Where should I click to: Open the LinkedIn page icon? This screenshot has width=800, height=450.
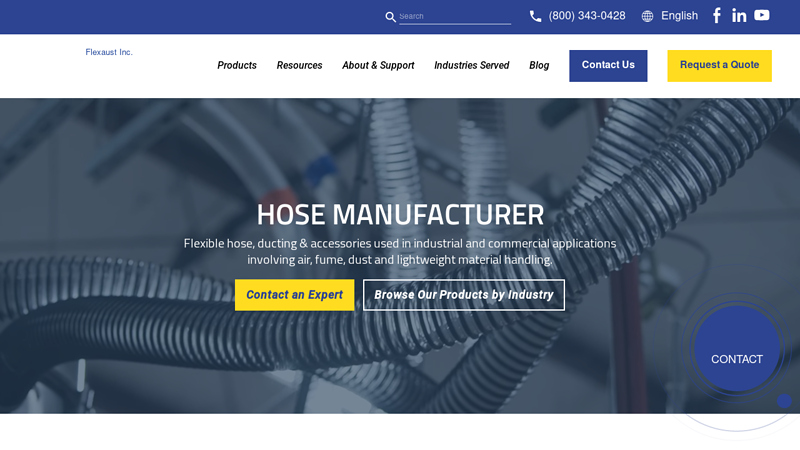[739, 16]
